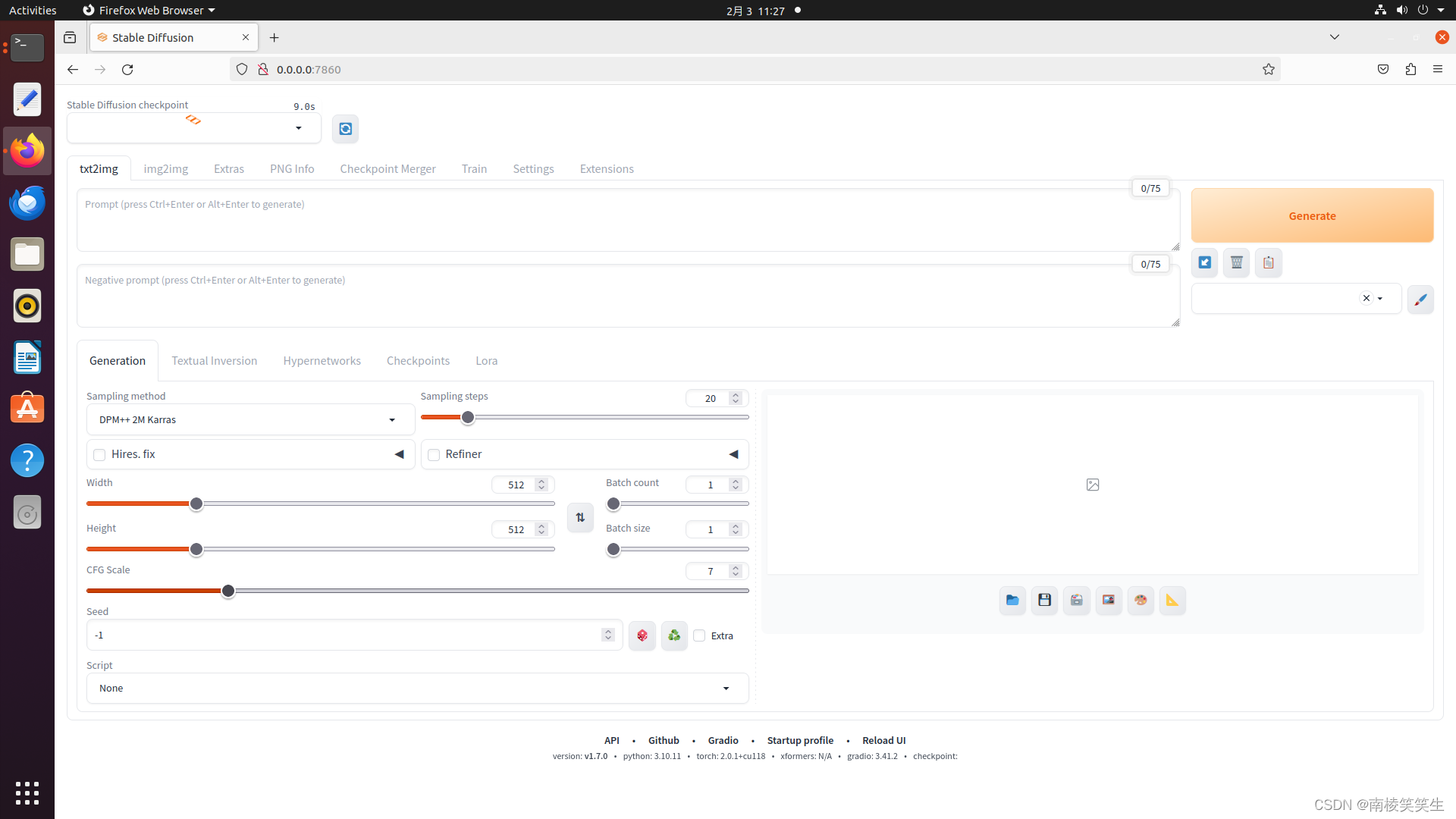This screenshot has width=1456, height=819.
Task: Open the images output folder icon
Action: click(x=1012, y=601)
